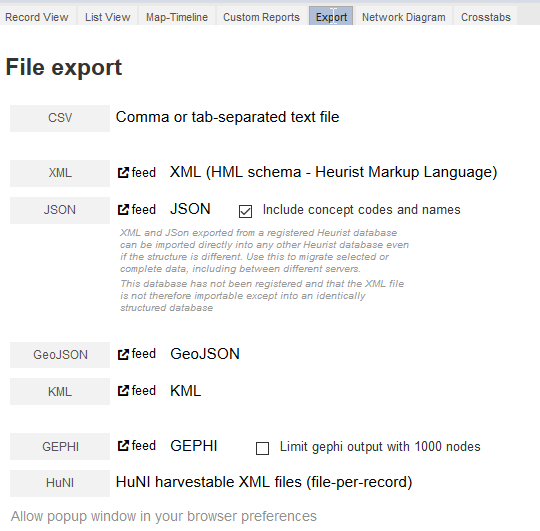Click the HuNI export button
The height and width of the screenshot is (531, 540).
60,483
